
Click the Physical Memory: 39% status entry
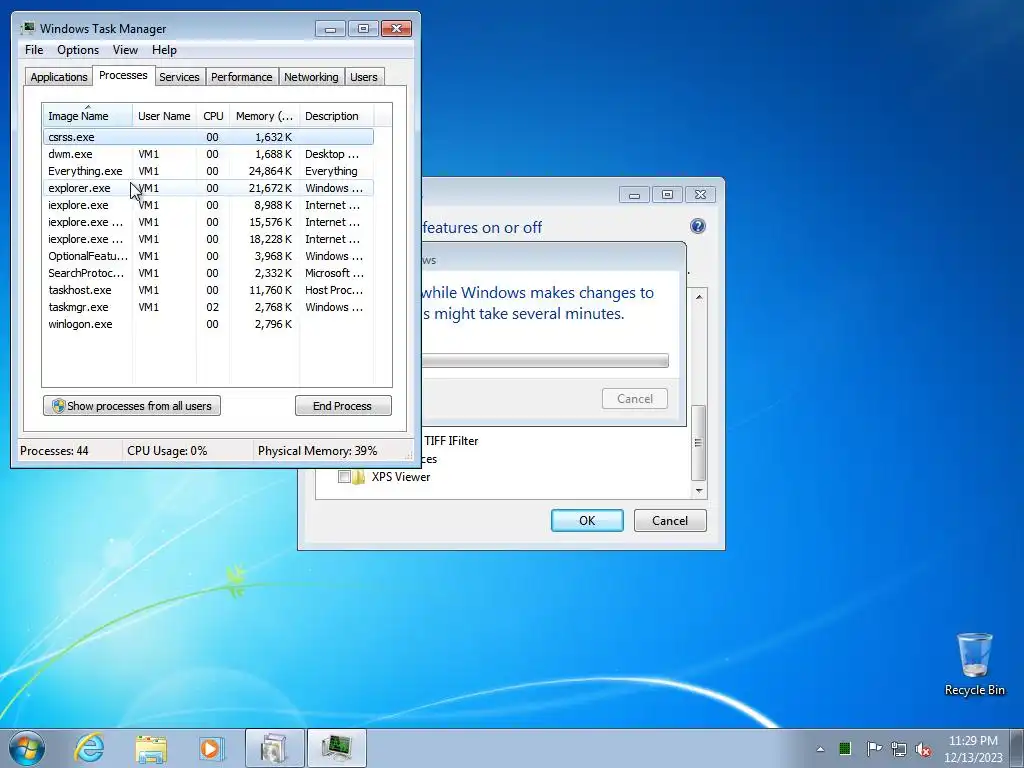click(x=317, y=451)
